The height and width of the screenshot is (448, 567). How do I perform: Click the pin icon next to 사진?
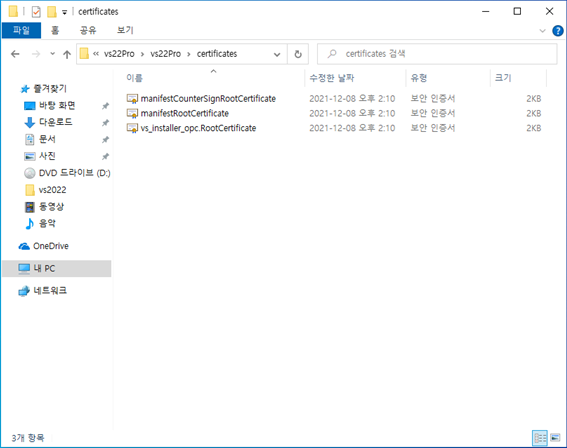coord(105,157)
